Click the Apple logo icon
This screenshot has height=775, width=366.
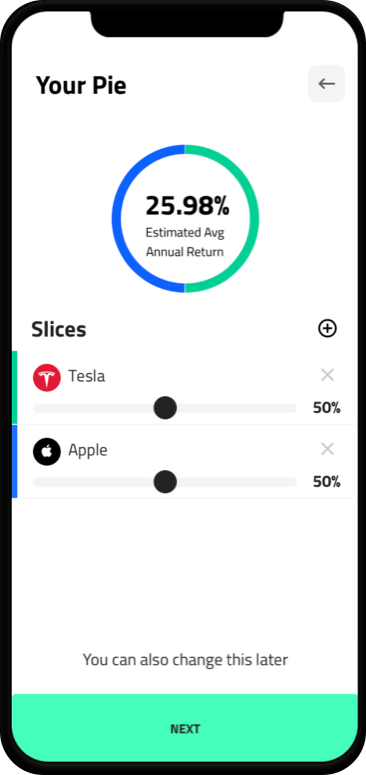point(47,451)
